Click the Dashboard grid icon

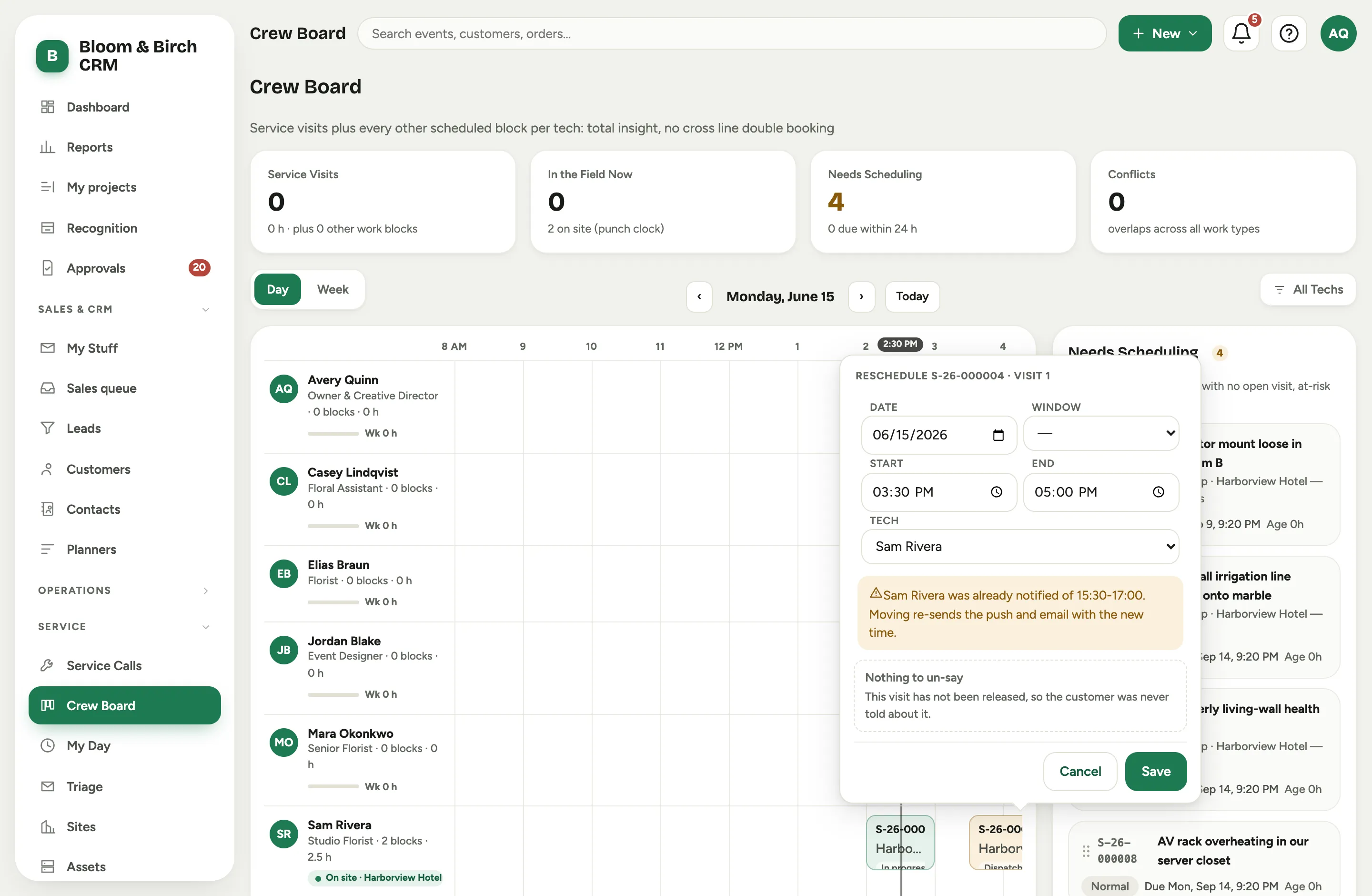tap(47, 107)
